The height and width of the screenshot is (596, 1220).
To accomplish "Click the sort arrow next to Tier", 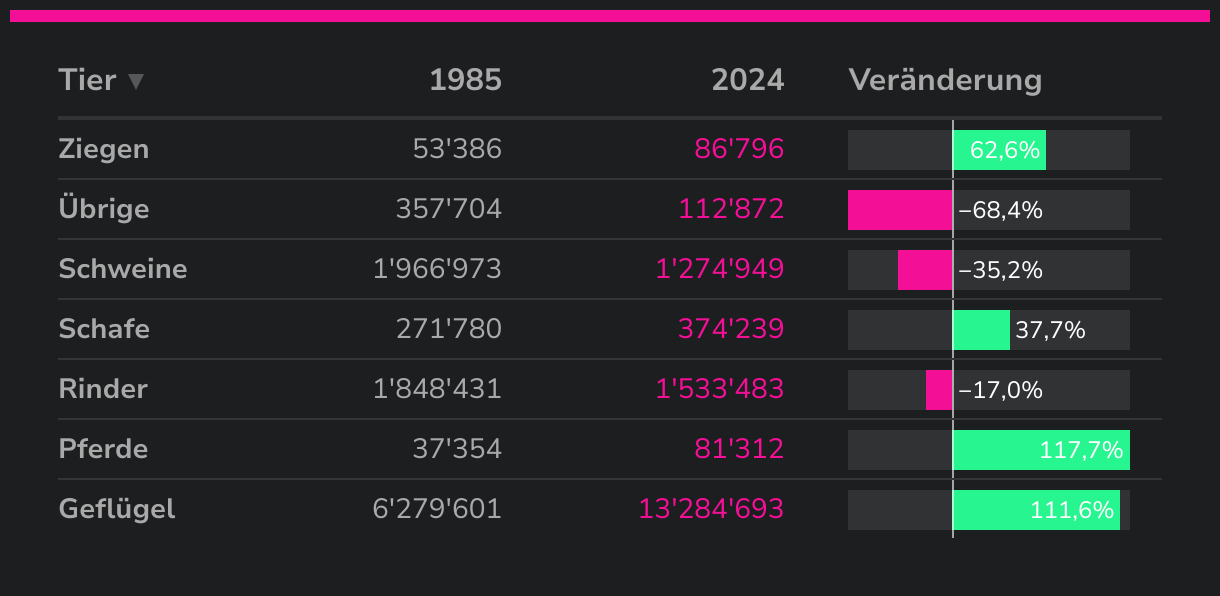I will 136,81.
